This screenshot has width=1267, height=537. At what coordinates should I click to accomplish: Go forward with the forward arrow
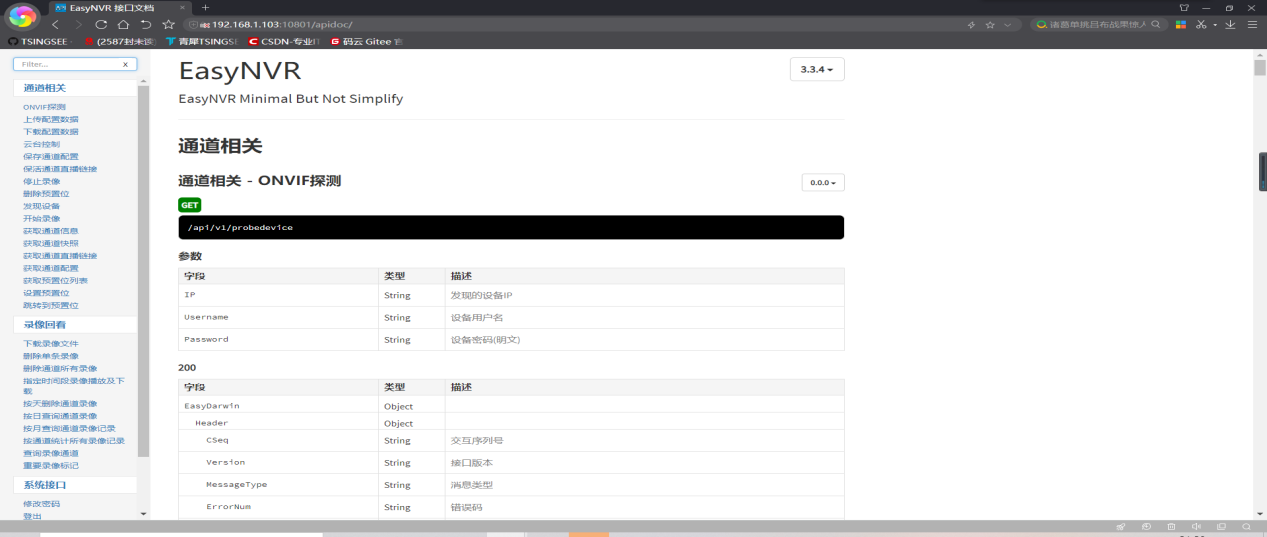77,24
